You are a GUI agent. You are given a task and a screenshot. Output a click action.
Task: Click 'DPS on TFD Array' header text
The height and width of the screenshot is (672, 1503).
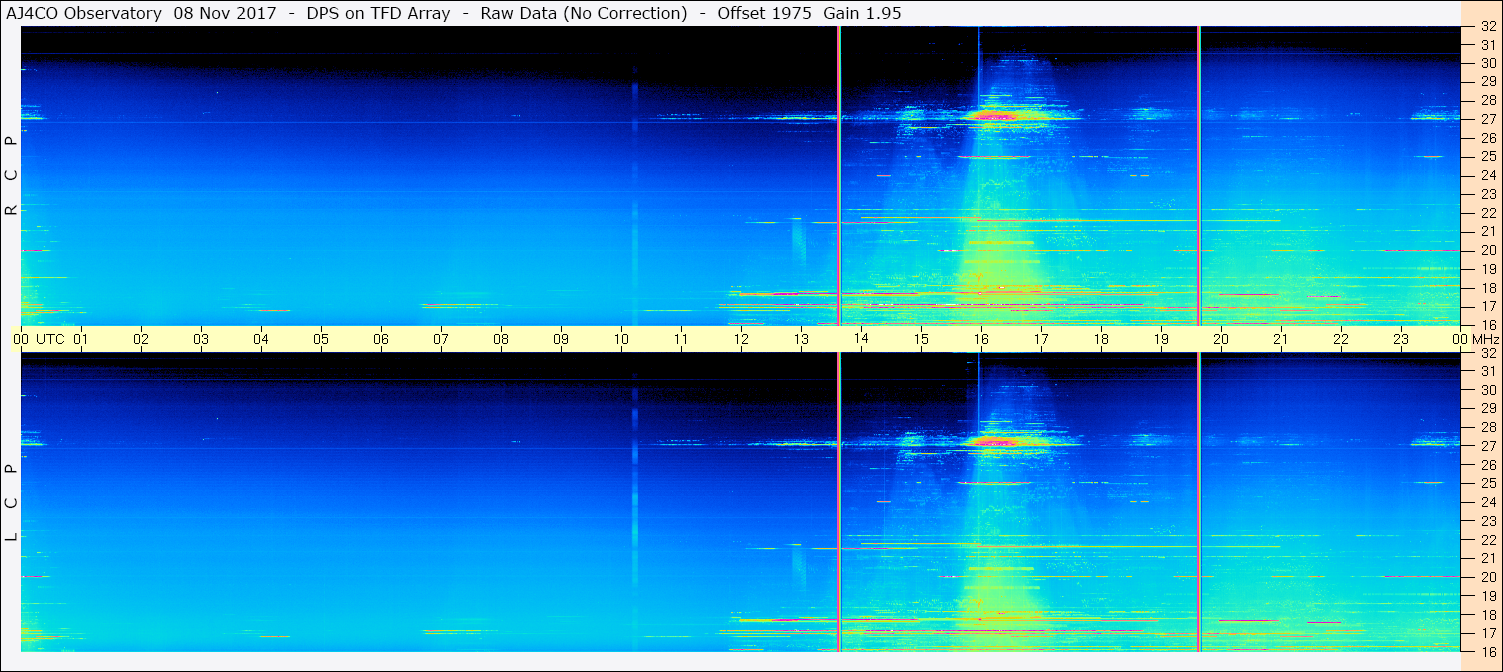376,13
